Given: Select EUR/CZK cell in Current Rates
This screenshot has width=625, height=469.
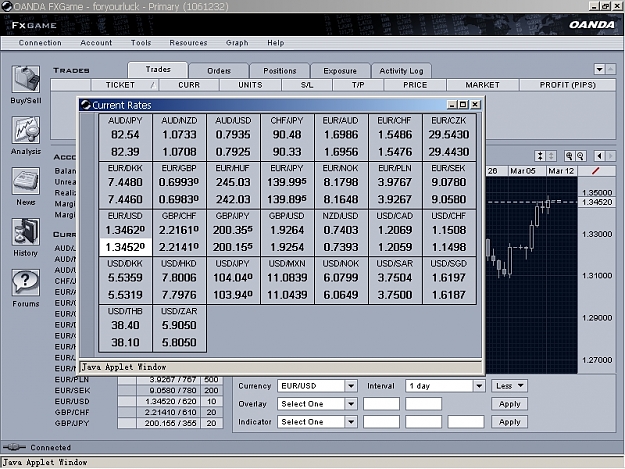Looking at the screenshot, I should tap(449, 137).
